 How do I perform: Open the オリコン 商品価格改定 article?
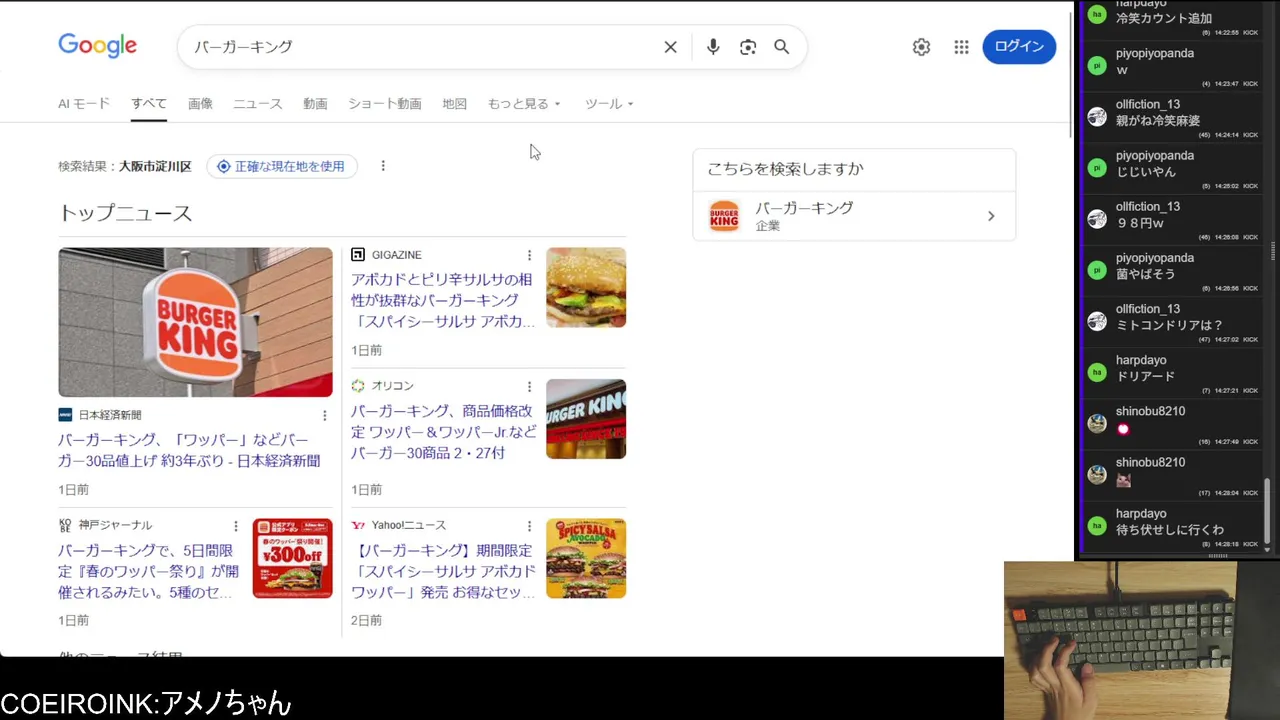(x=443, y=432)
